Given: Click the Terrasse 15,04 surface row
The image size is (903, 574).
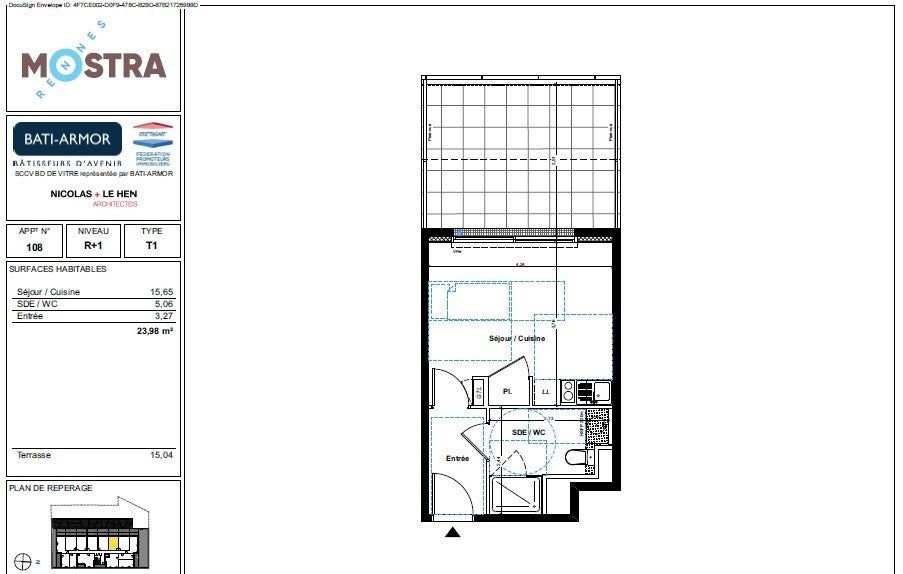Looking at the screenshot, I should coord(94,455).
